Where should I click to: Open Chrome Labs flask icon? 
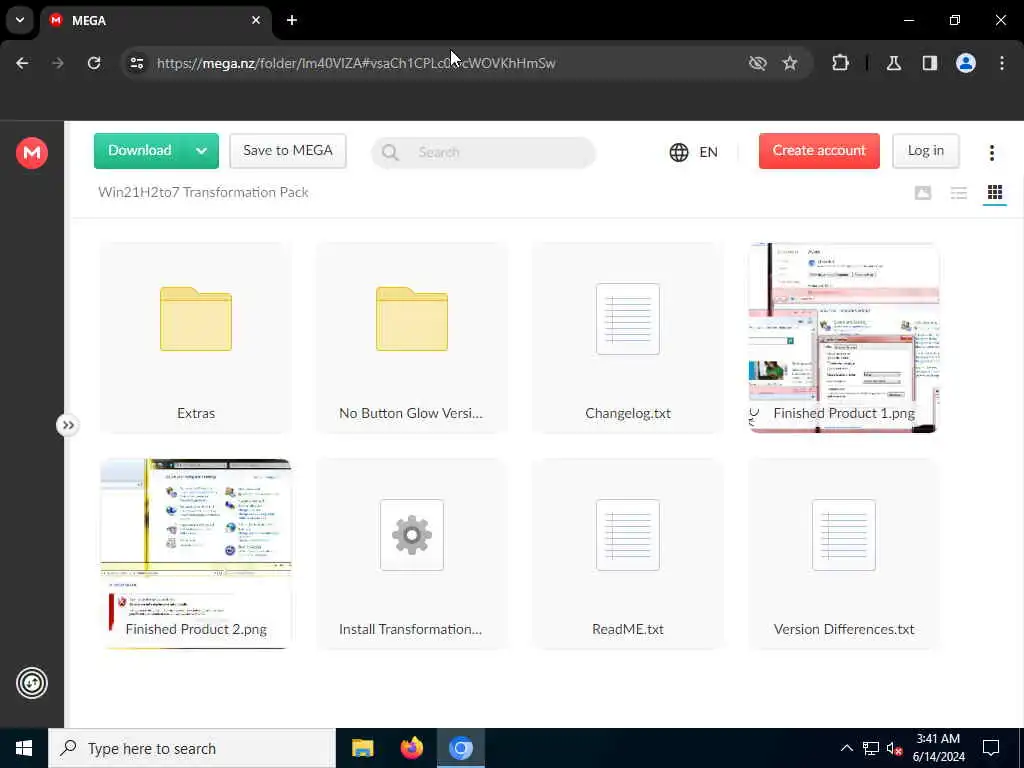[894, 63]
